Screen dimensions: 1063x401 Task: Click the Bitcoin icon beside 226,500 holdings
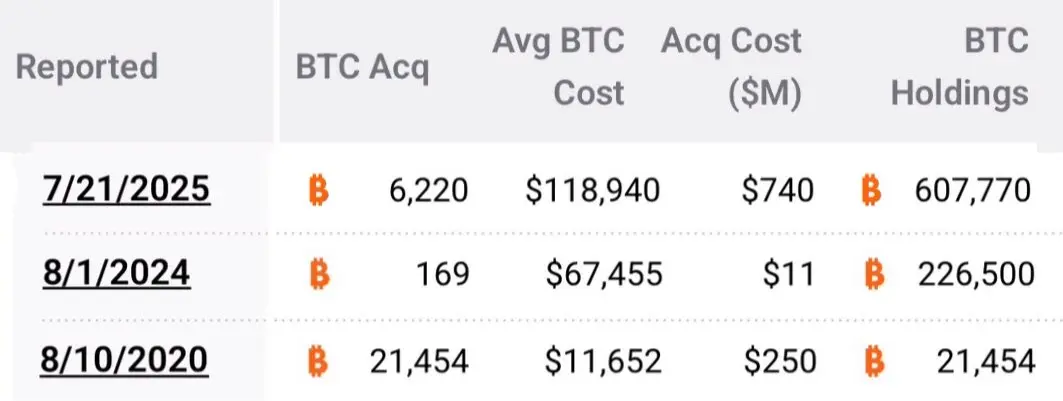pos(876,275)
